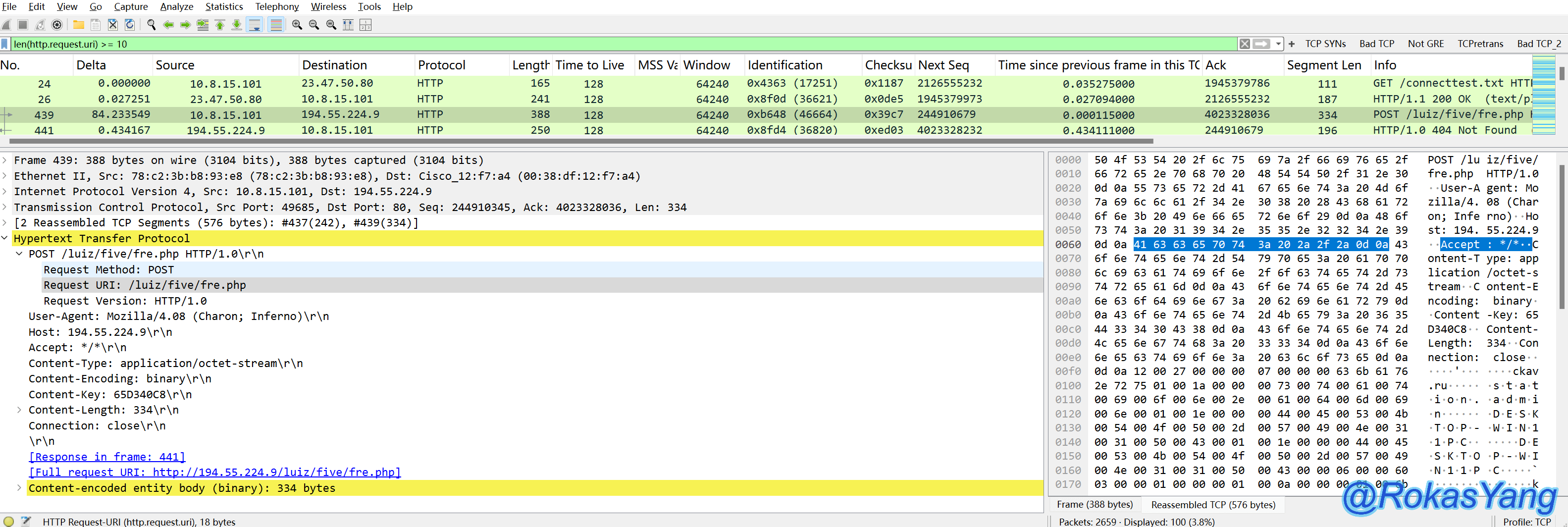Screen dimensions: 1568x527
Task: Click the find packet magnifier icon
Action: [151, 25]
